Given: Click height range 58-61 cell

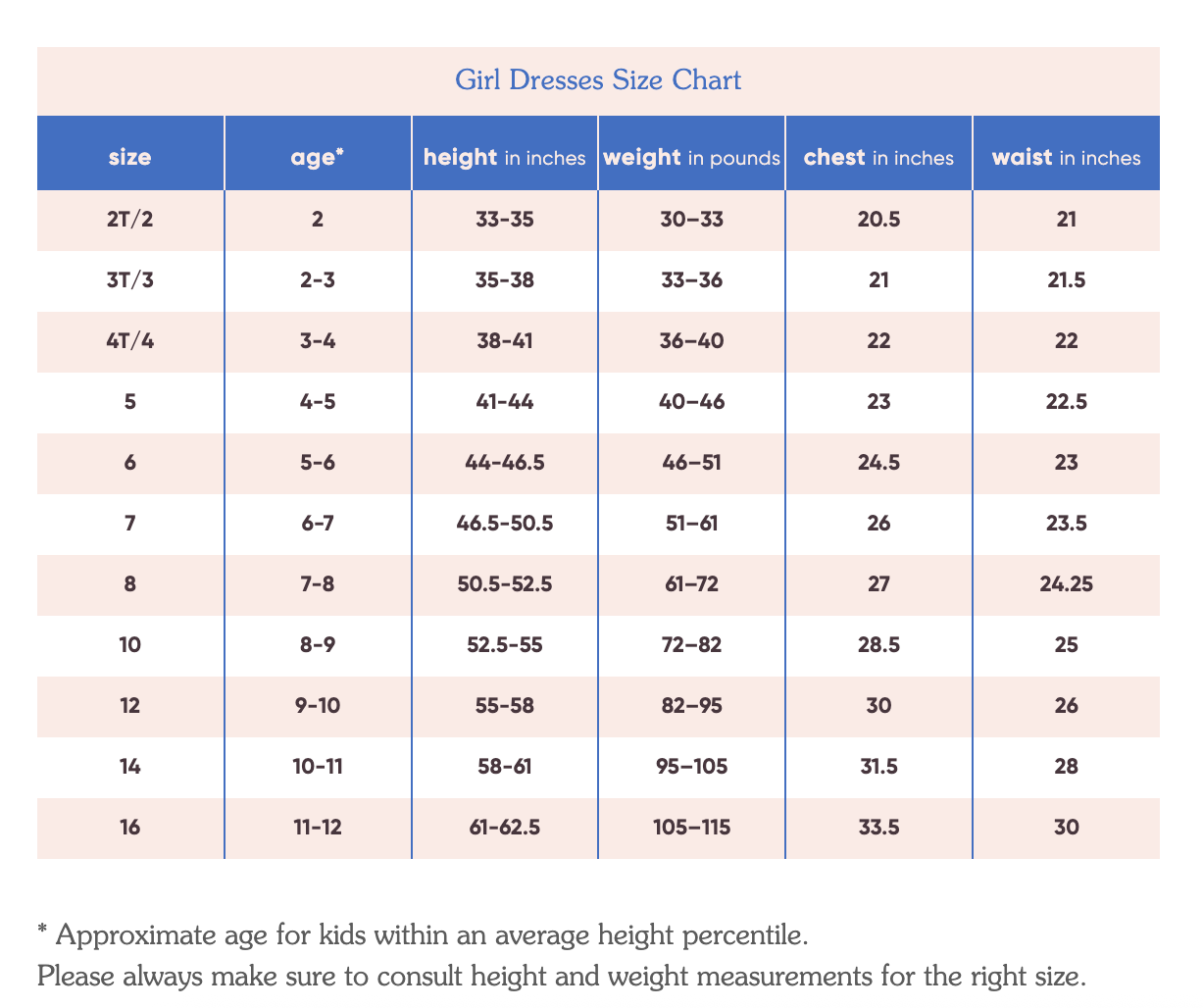Looking at the screenshot, I should click(505, 767).
